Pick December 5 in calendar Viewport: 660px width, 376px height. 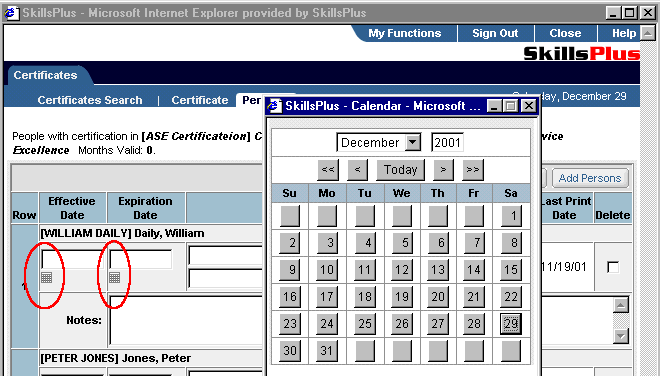(402, 243)
